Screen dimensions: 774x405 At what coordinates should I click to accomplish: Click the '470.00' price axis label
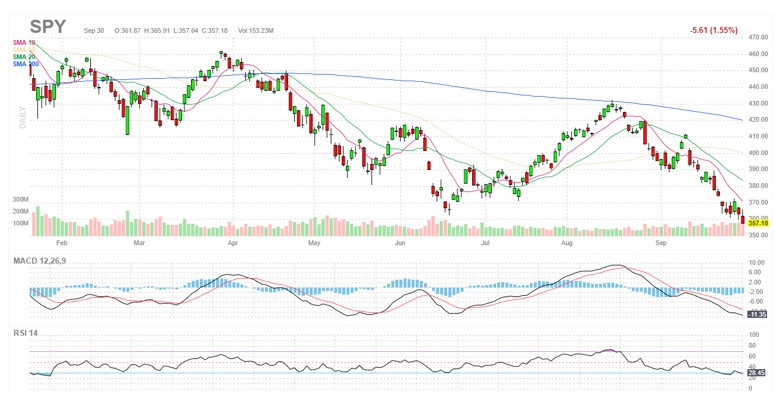coord(758,37)
